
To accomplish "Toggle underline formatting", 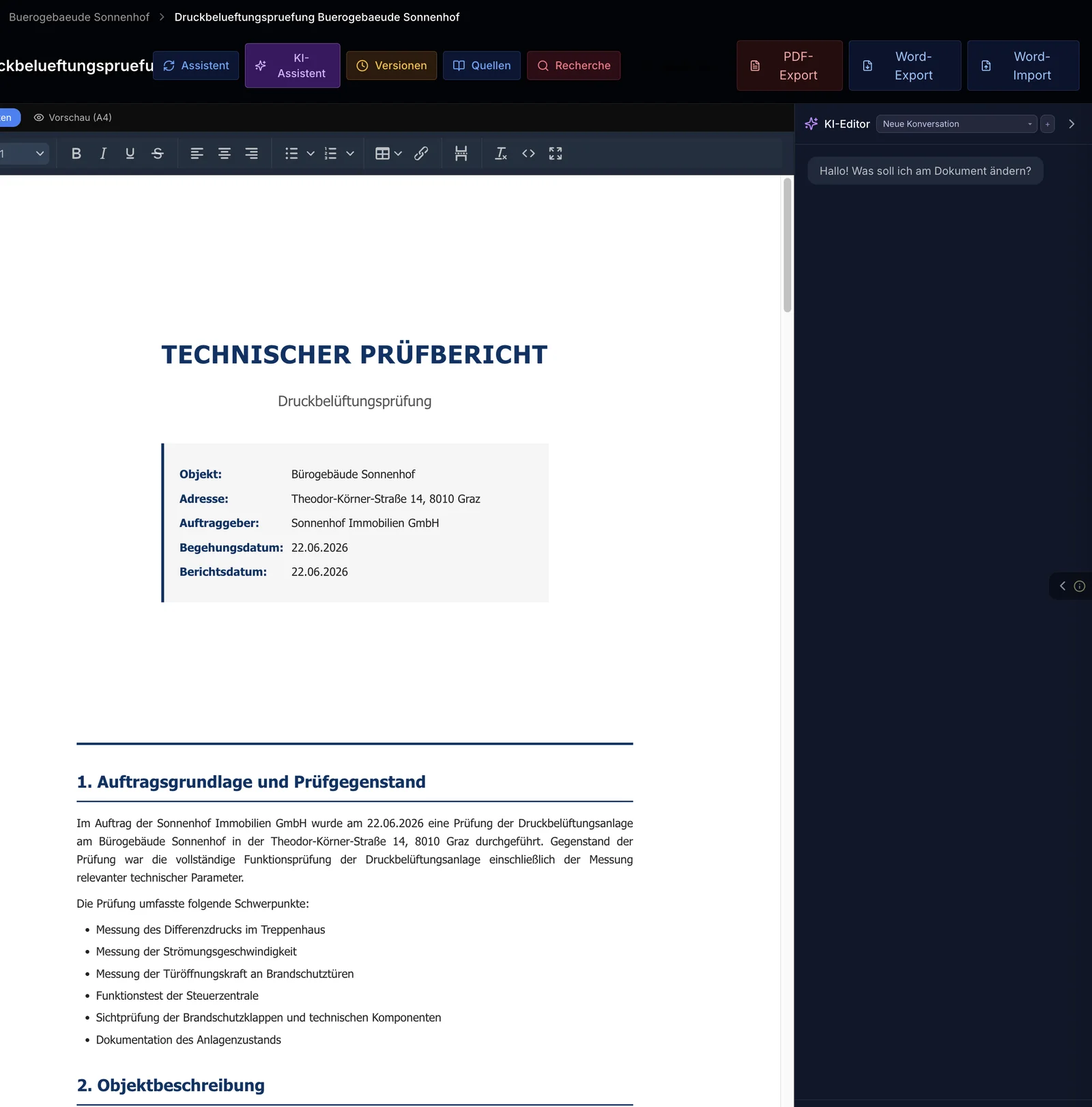I will pyautogui.click(x=130, y=154).
